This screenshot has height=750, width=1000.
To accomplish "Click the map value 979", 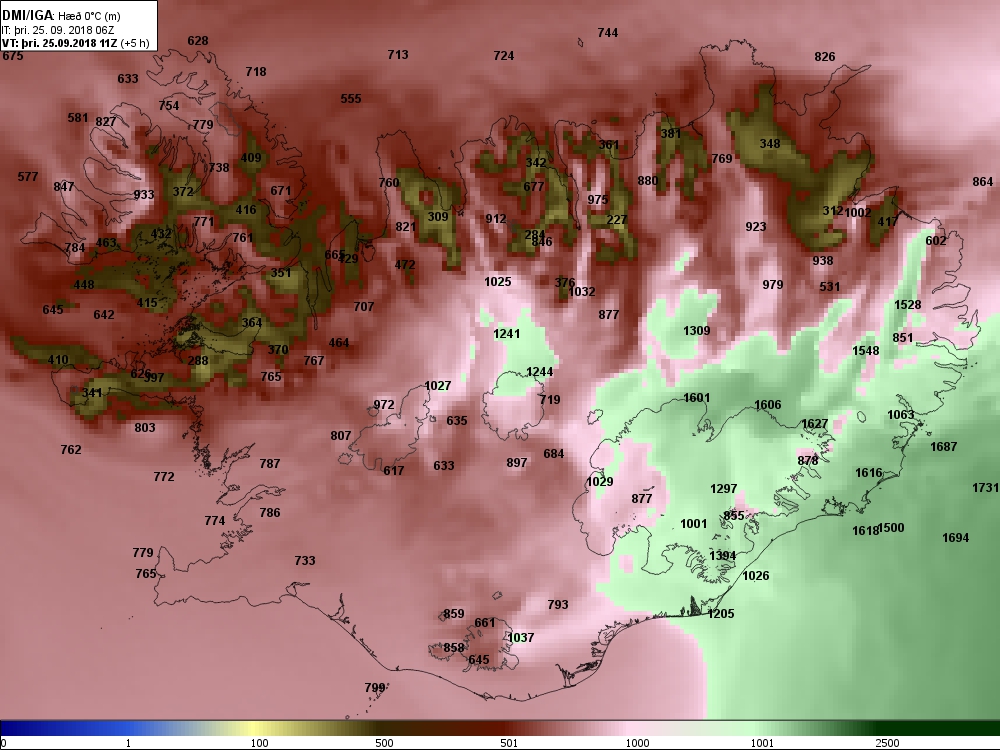I will pos(773,284).
